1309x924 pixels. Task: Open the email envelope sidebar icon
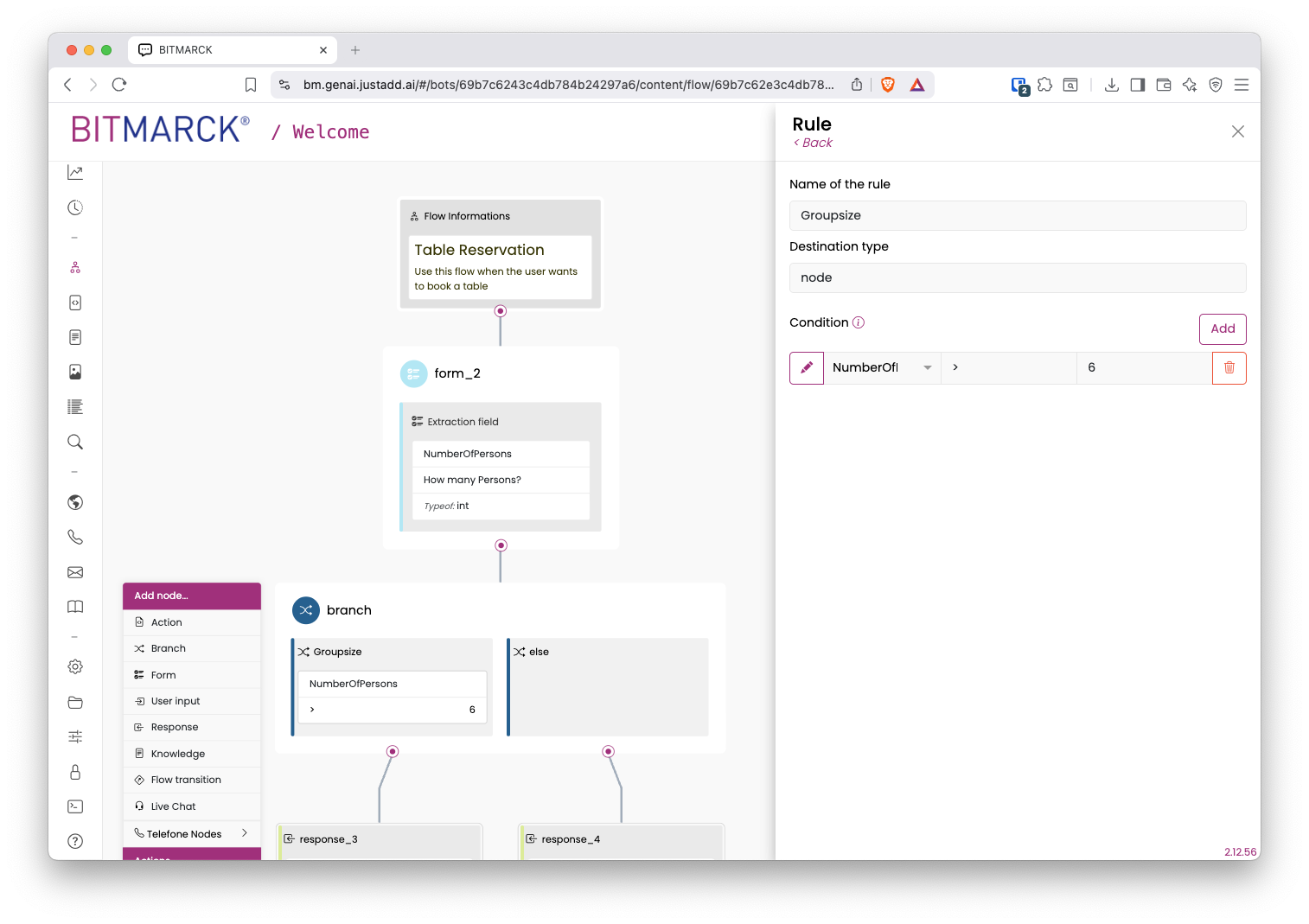(75, 572)
